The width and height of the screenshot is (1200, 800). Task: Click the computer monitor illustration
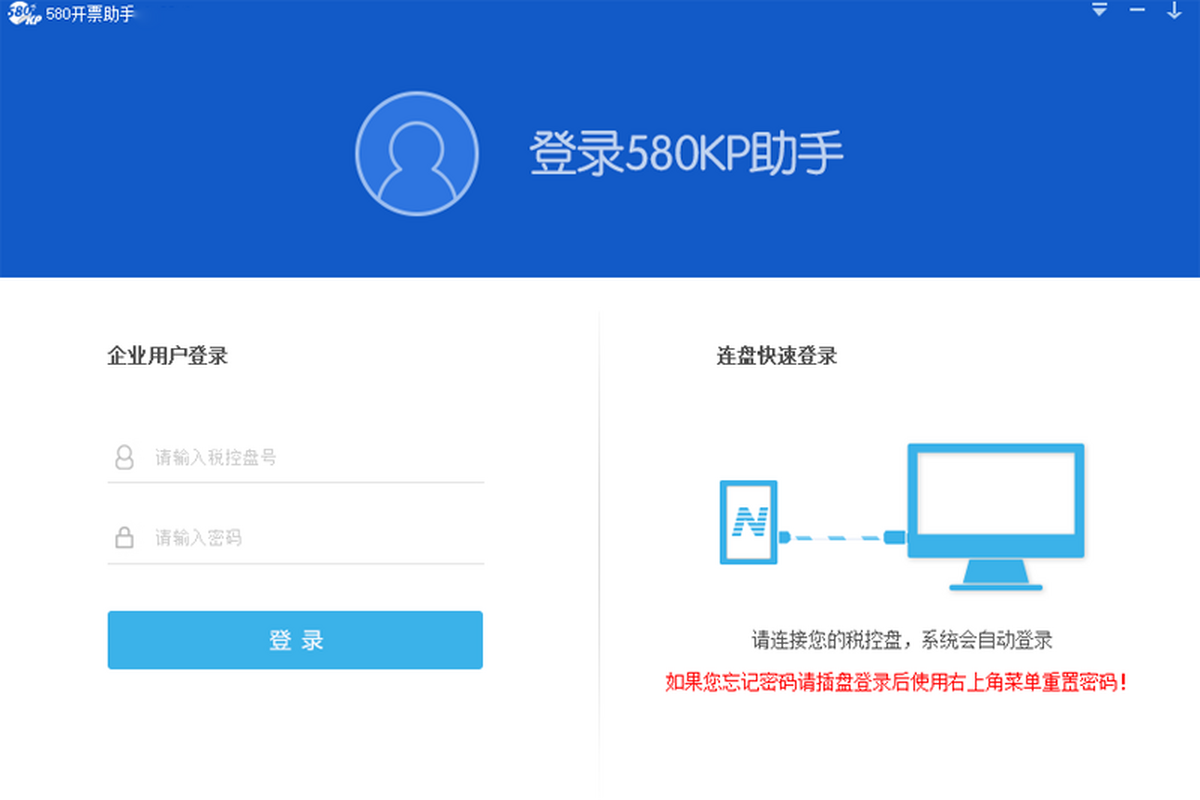pos(995,516)
